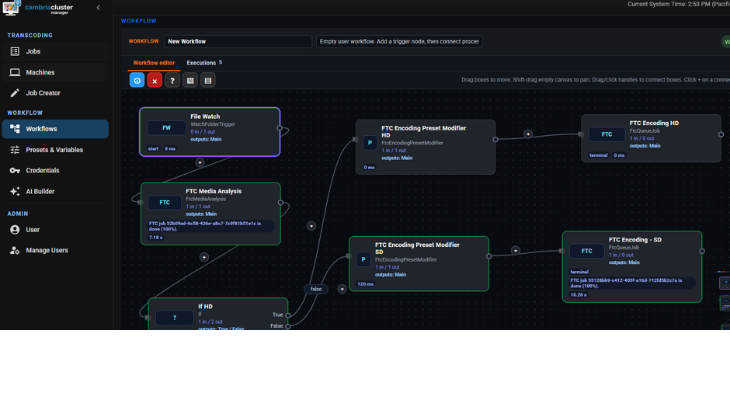
Task: Click the false label on the connection
Action: (316, 289)
